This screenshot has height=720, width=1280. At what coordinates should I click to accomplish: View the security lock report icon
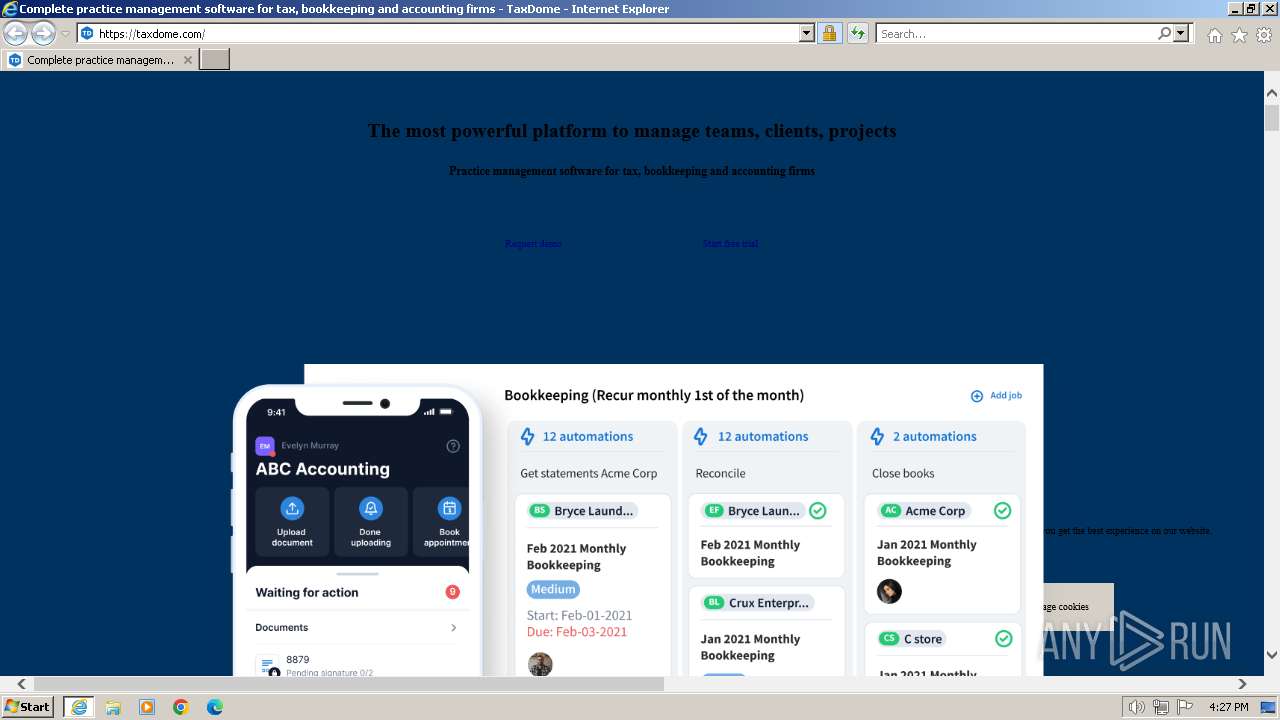[829, 33]
